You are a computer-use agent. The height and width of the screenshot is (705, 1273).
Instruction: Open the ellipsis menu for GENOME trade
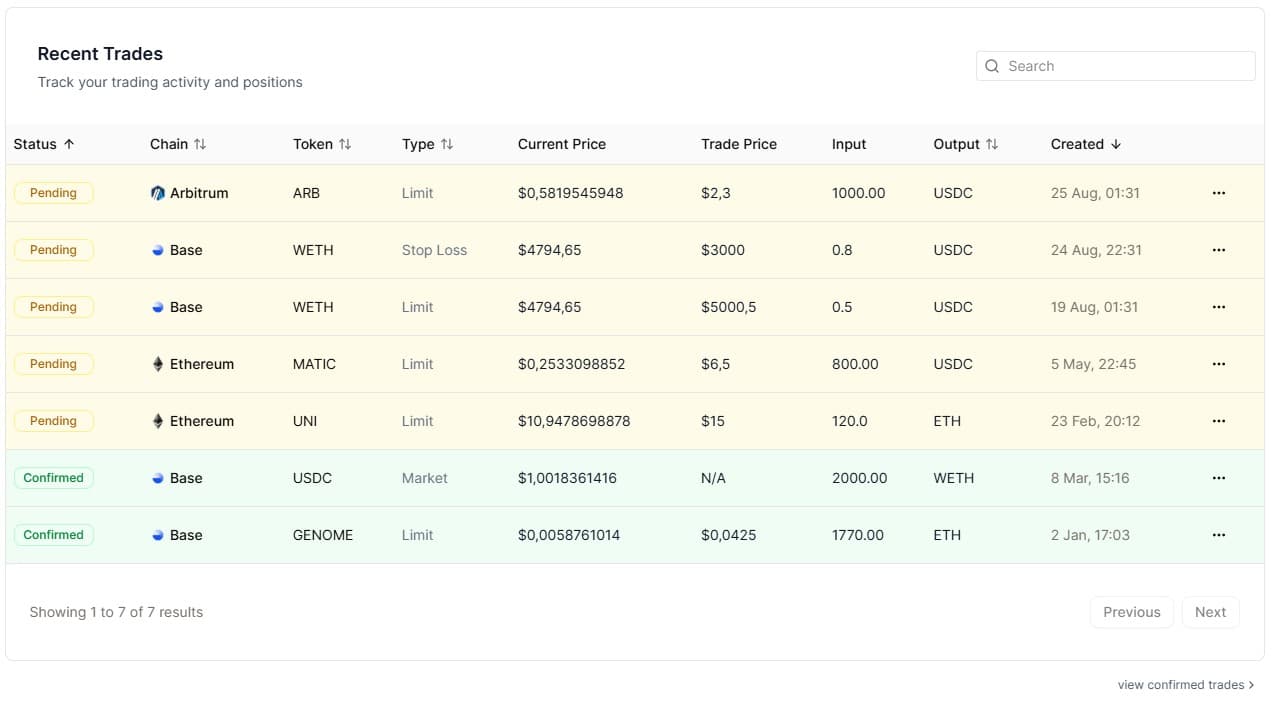tap(1218, 535)
